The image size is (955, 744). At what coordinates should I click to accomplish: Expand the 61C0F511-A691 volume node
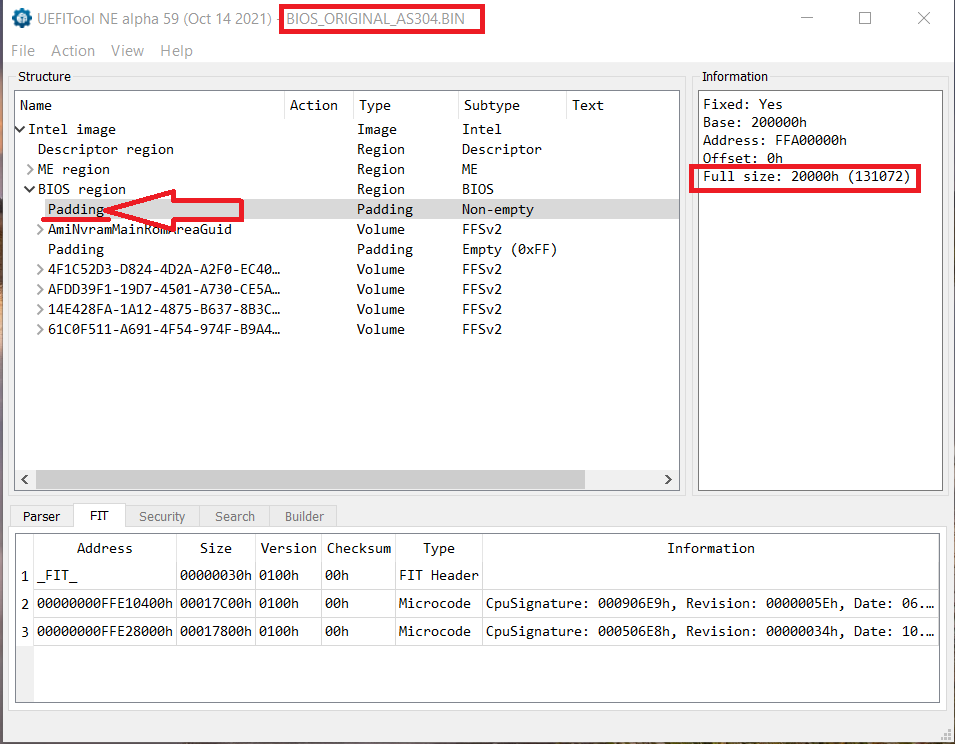click(x=40, y=329)
